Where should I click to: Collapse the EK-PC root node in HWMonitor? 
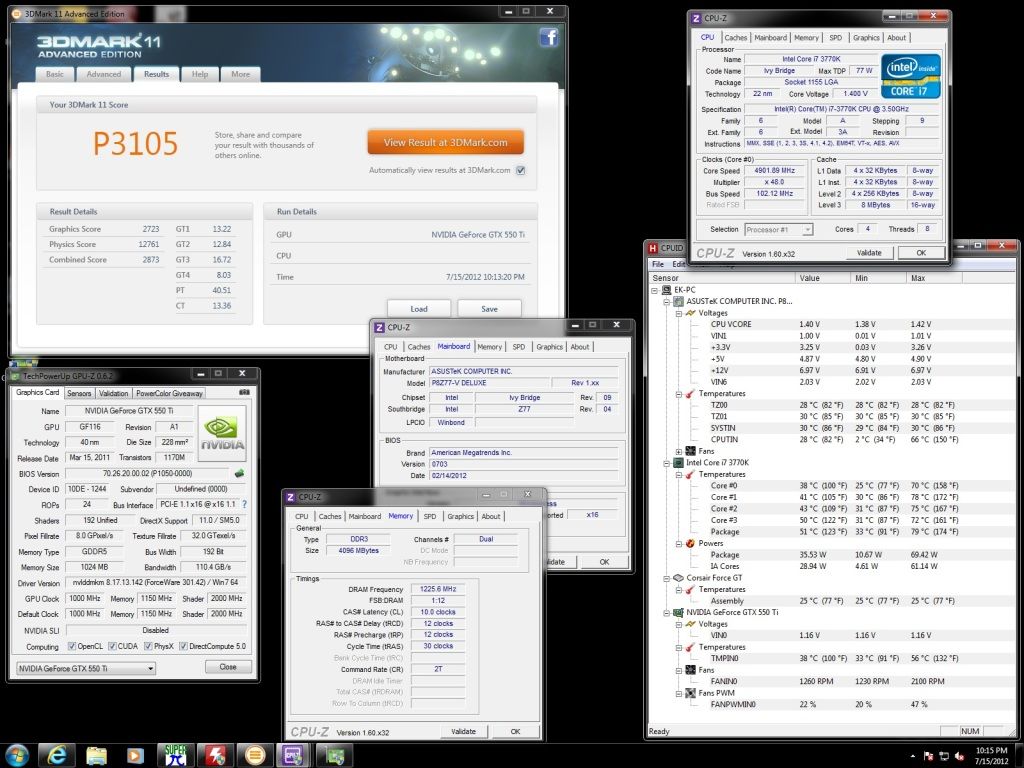[x=654, y=290]
